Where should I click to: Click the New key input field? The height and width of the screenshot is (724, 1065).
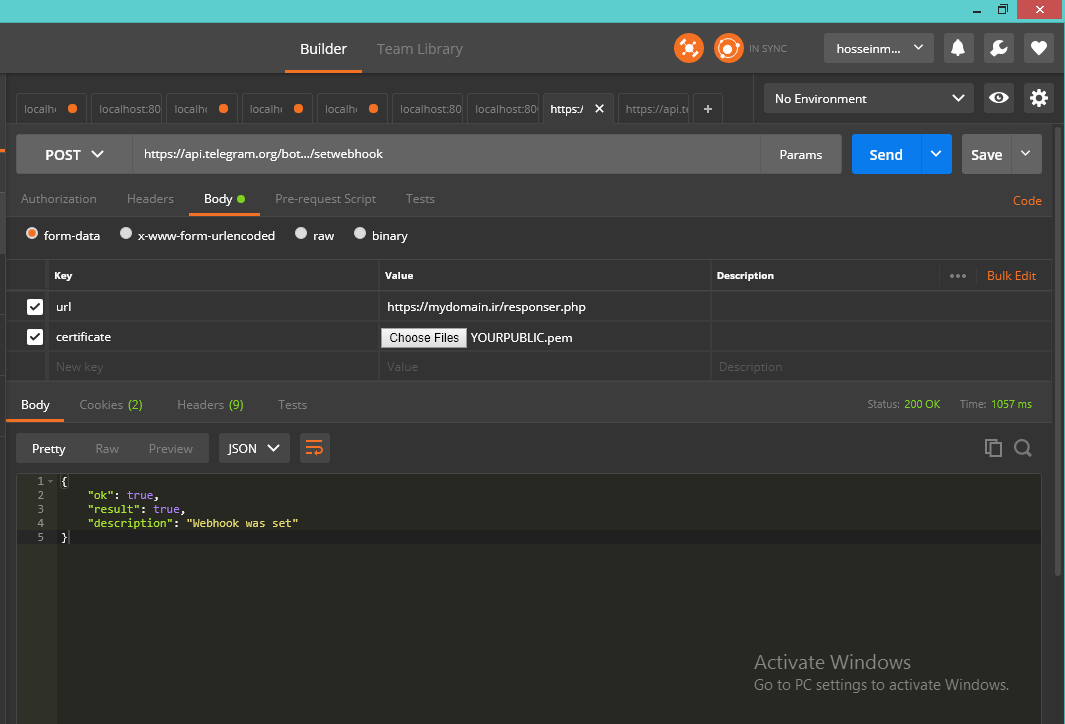(213, 367)
